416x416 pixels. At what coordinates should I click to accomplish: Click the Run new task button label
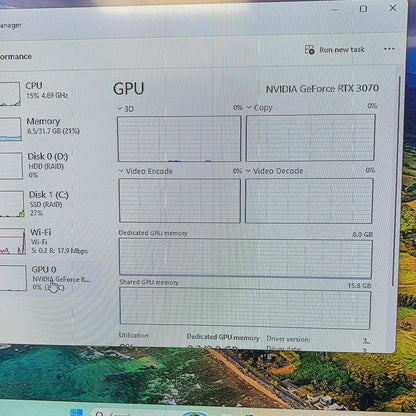point(342,50)
